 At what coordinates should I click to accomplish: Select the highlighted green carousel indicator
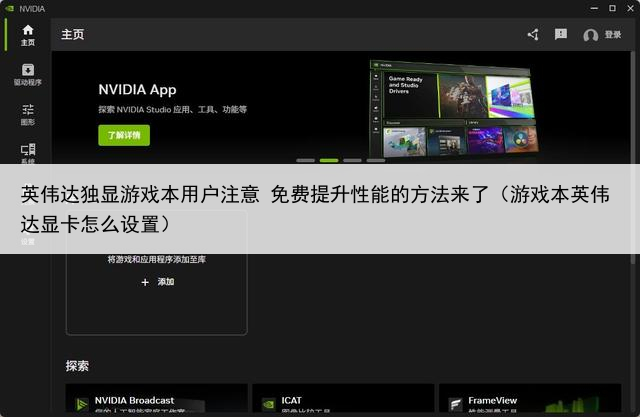(x=328, y=160)
